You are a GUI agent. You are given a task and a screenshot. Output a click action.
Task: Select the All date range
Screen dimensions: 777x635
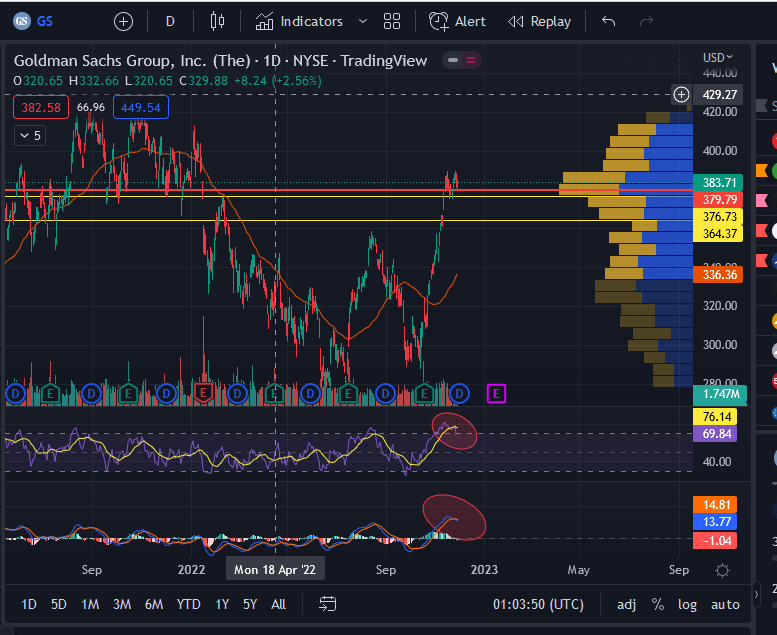[x=278, y=604]
